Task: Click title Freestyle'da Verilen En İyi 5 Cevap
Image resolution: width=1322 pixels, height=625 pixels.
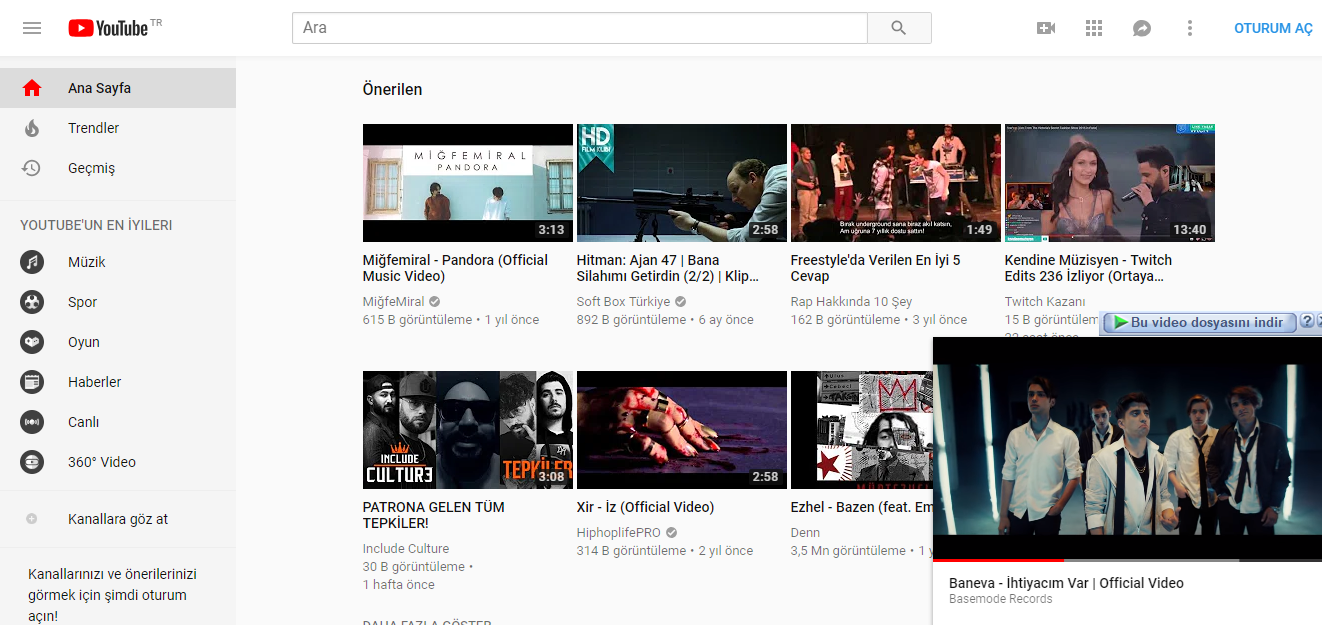Action: click(876, 268)
